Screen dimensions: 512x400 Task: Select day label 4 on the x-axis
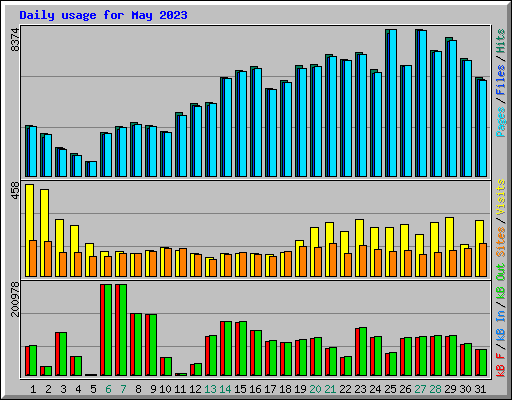[78, 389]
